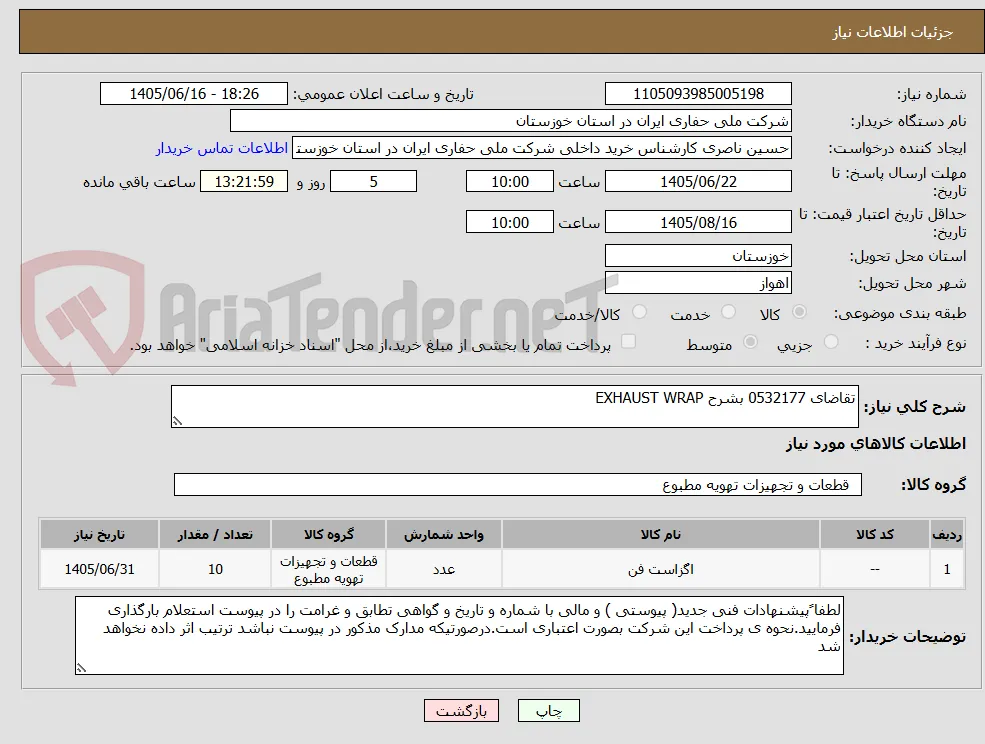Select the خدمت radio button
Viewport: 985px width, 744px height.
(x=728, y=312)
